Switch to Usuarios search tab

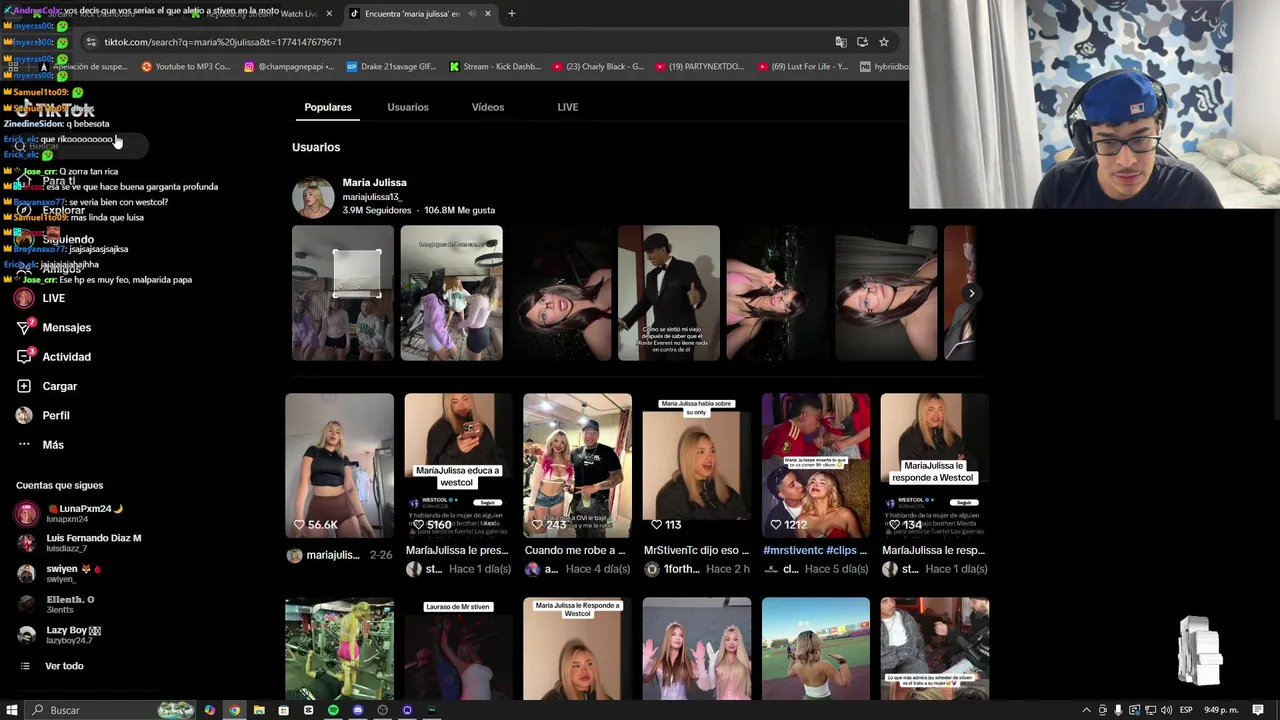tap(408, 107)
